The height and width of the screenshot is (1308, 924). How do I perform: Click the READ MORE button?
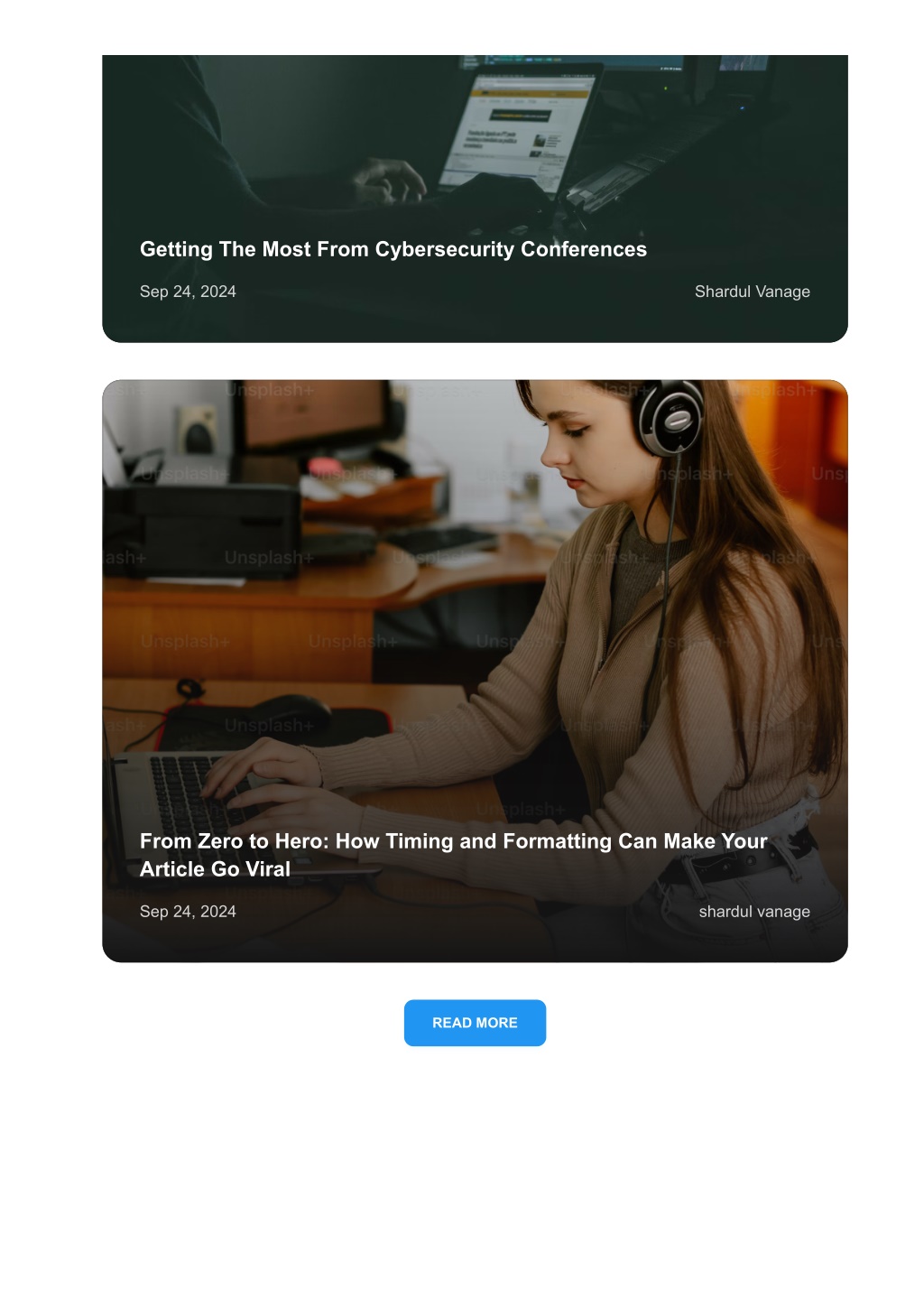(475, 1023)
